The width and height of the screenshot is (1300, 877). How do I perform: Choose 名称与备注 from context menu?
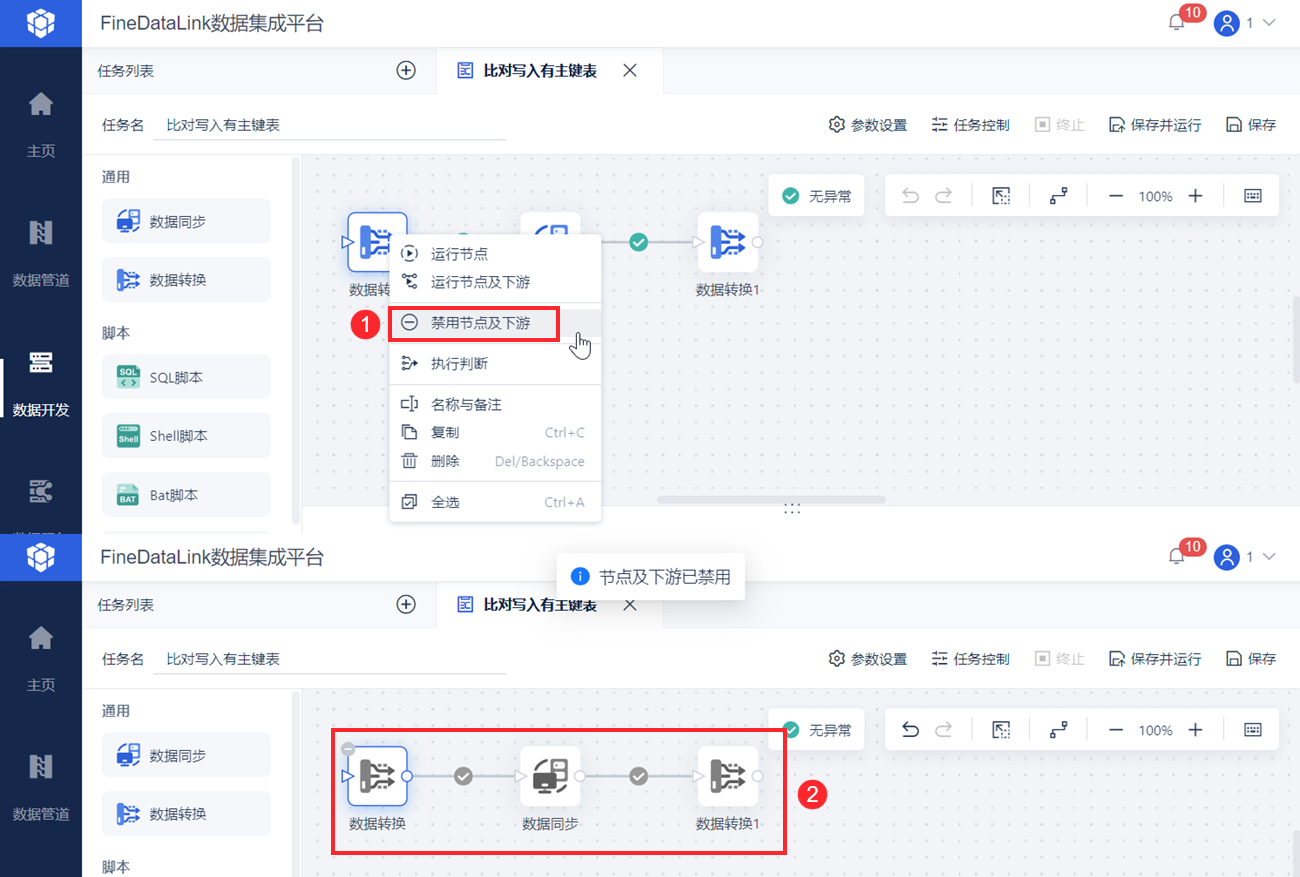click(x=495, y=404)
